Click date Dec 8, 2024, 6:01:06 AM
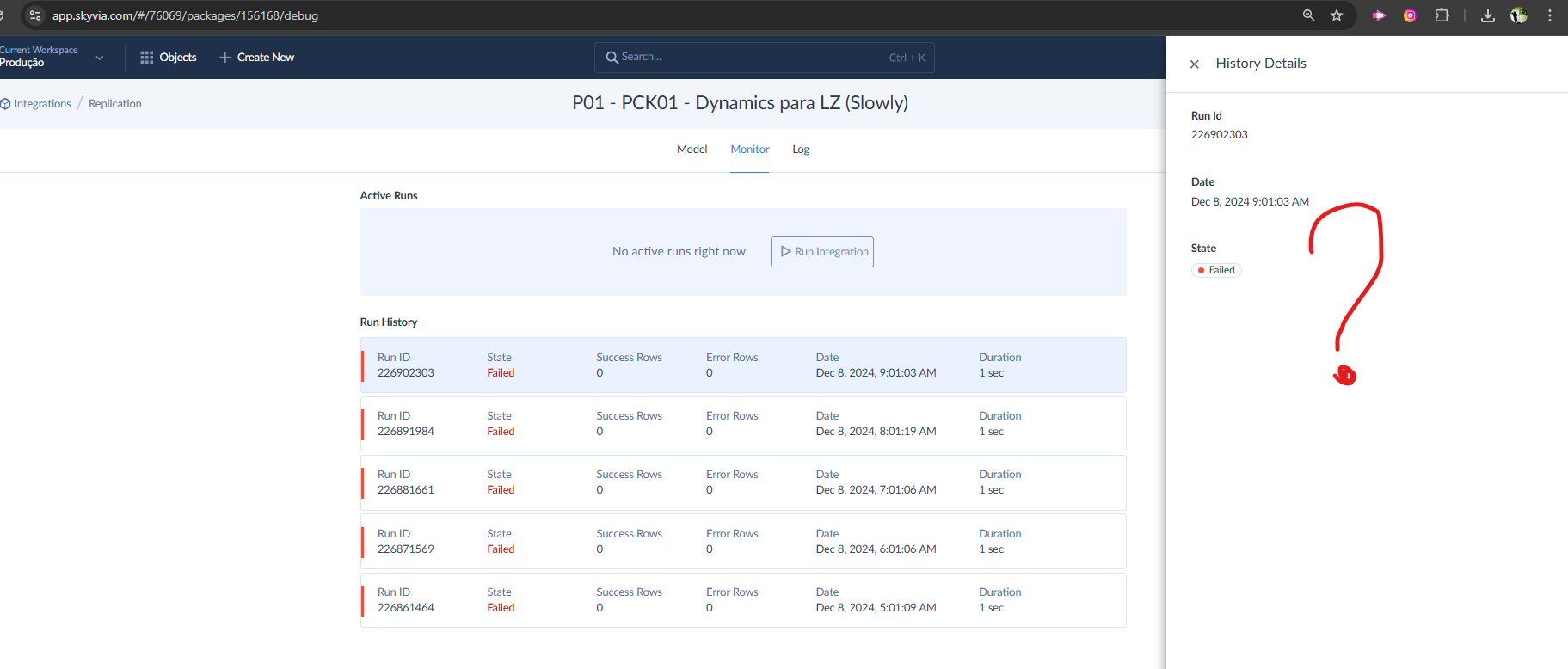This screenshot has height=669, width=1568. click(x=876, y=549)
